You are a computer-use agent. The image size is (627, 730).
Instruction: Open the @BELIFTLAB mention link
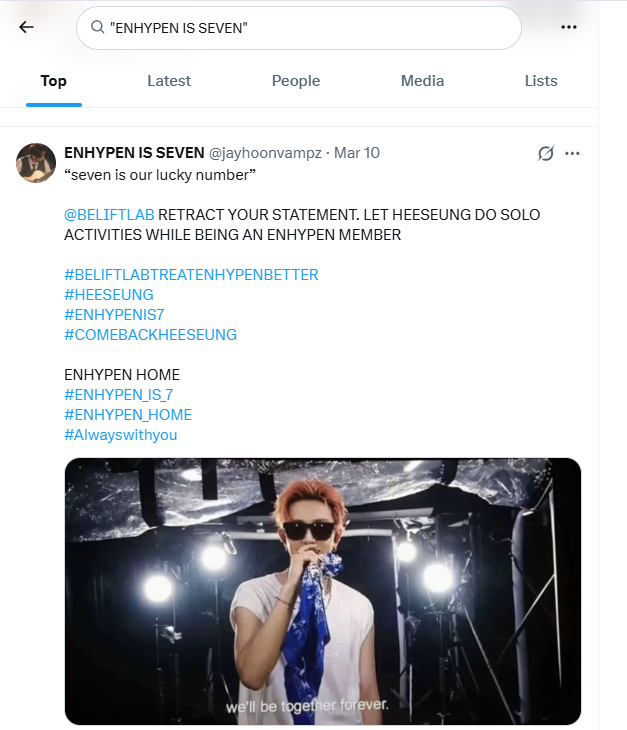(x=108, y=215)
